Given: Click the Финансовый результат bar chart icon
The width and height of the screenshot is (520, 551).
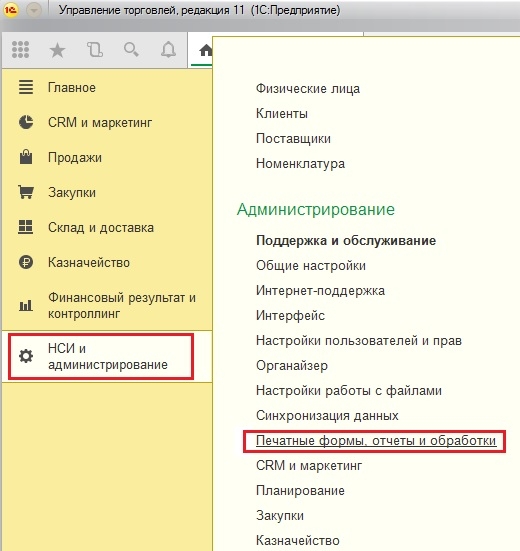Looking at the screenshot, I should (x=26, y=305).
